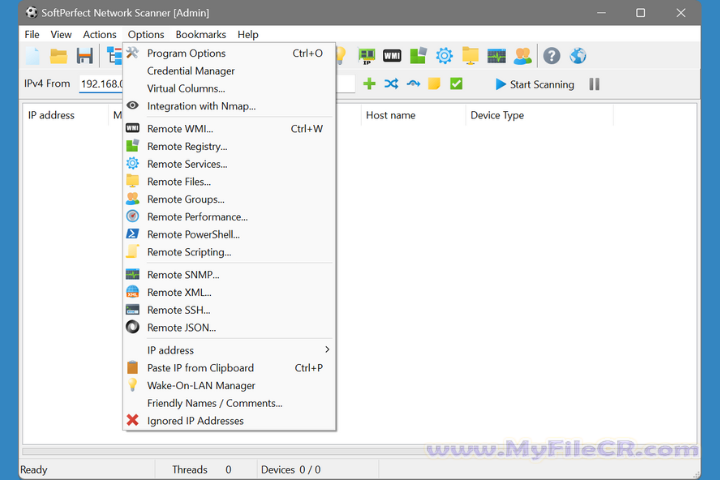Click the yellow sticky note icon
This screenshot has height=480, width=720.
[434, 84]
